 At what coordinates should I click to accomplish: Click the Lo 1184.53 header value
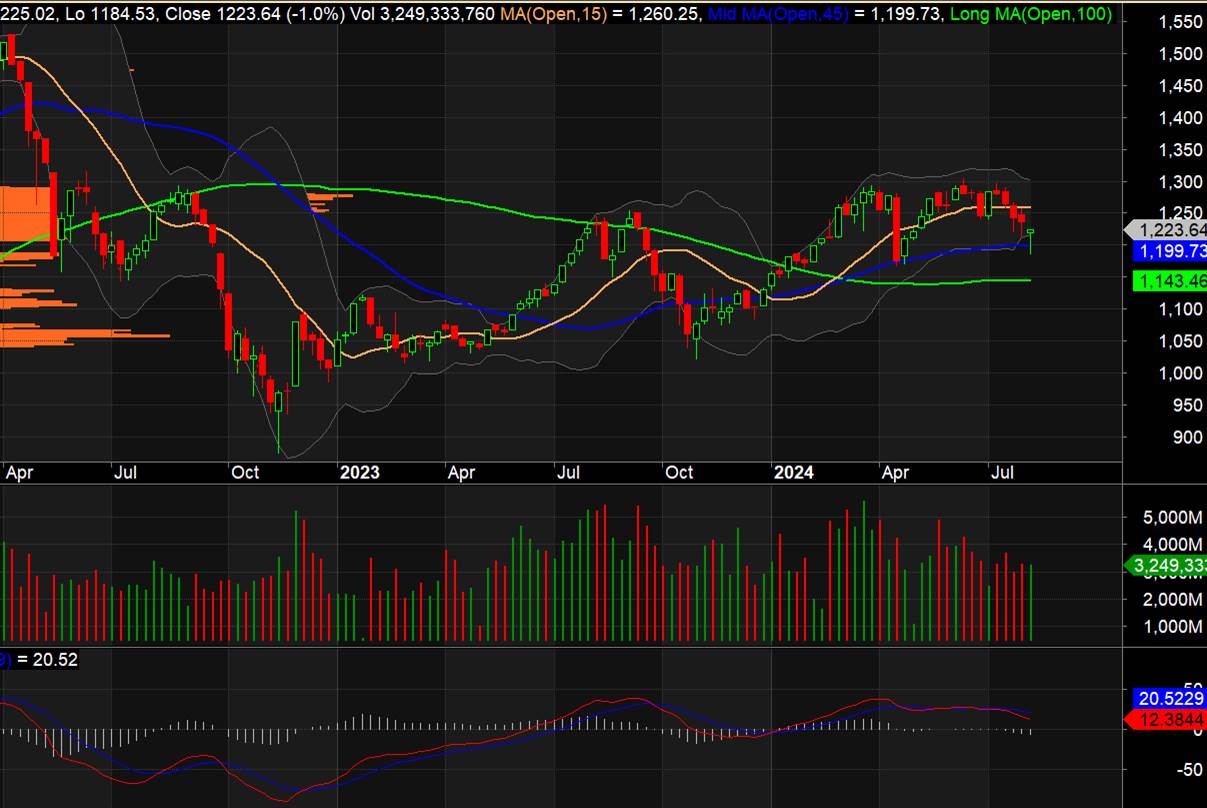[x=114, y=14]
